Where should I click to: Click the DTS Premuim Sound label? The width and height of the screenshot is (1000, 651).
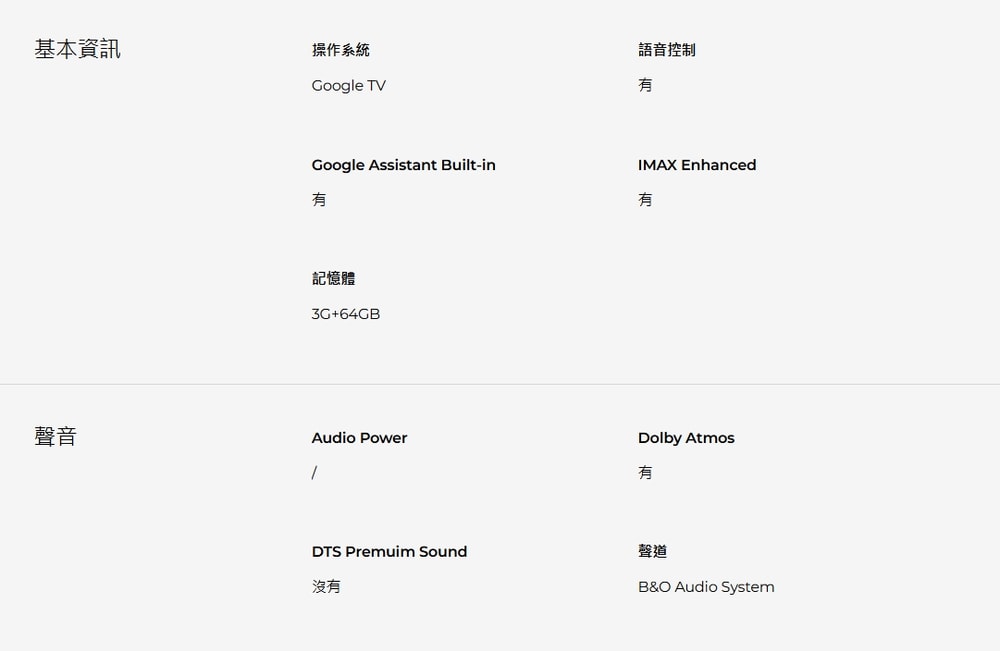(x=389, y=552)
